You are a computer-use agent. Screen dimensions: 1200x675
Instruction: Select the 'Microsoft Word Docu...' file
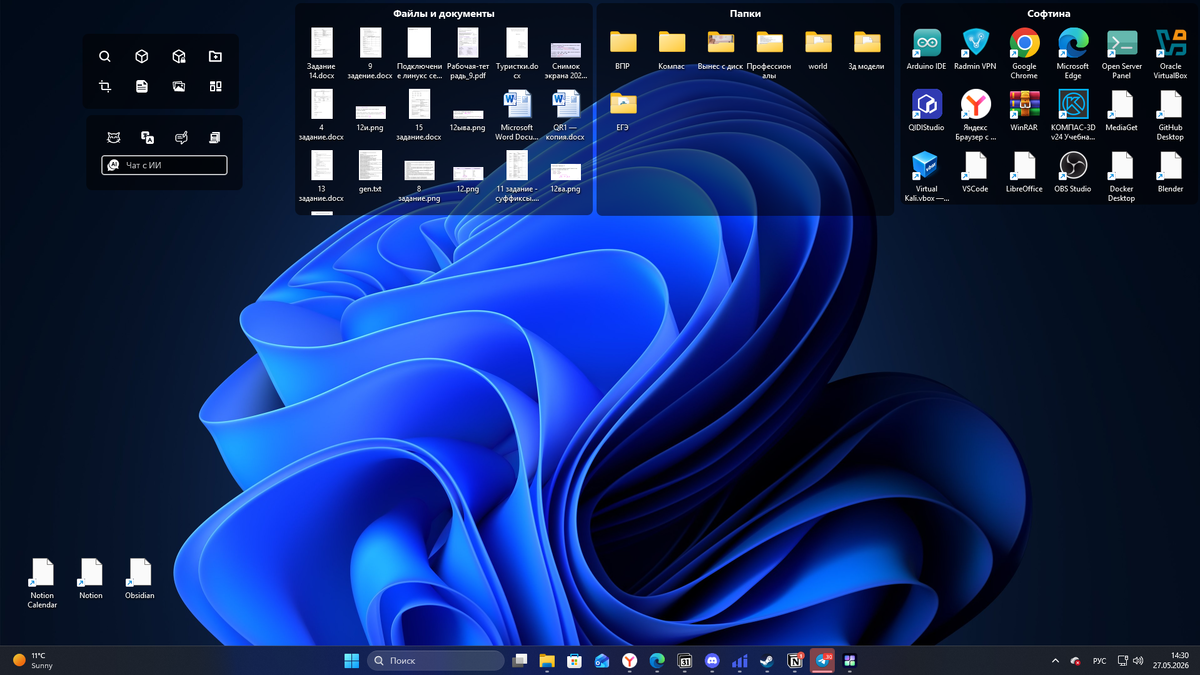point(517,114)
